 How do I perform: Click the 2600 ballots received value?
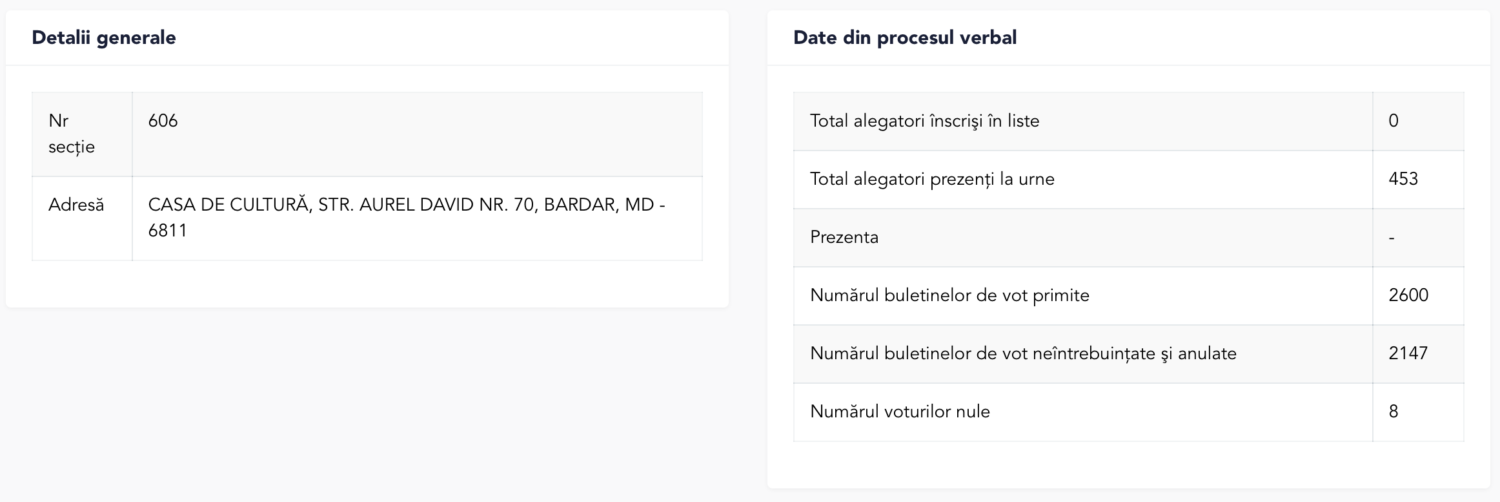click(1408, 295)
